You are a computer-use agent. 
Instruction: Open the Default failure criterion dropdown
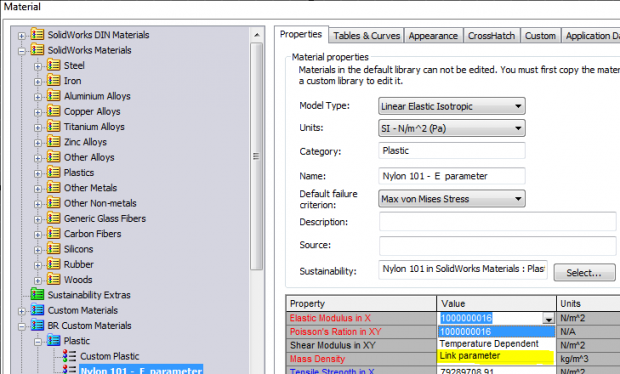(452, 198)
